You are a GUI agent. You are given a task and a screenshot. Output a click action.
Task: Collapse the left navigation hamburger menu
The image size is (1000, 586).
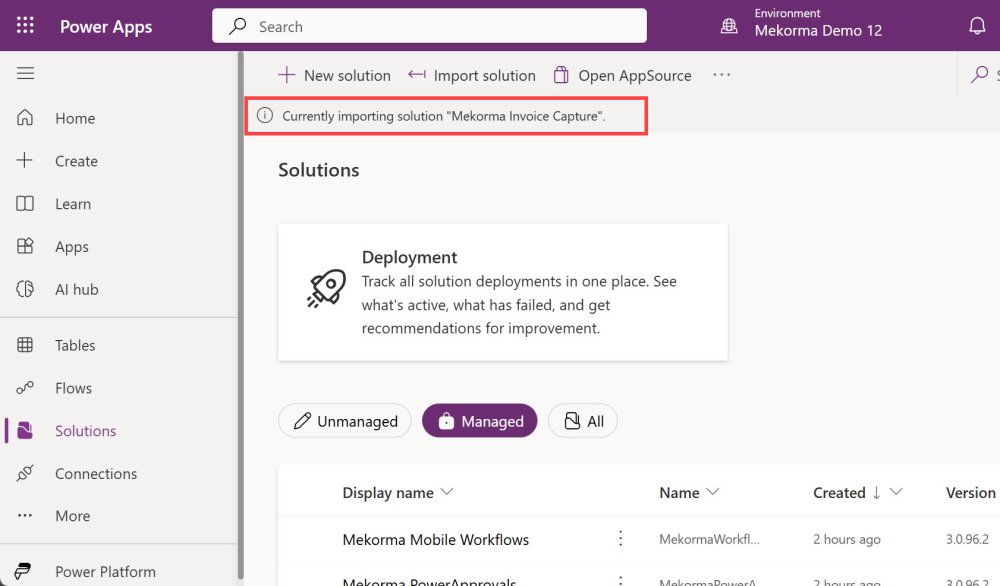click(x=25, y=73)
